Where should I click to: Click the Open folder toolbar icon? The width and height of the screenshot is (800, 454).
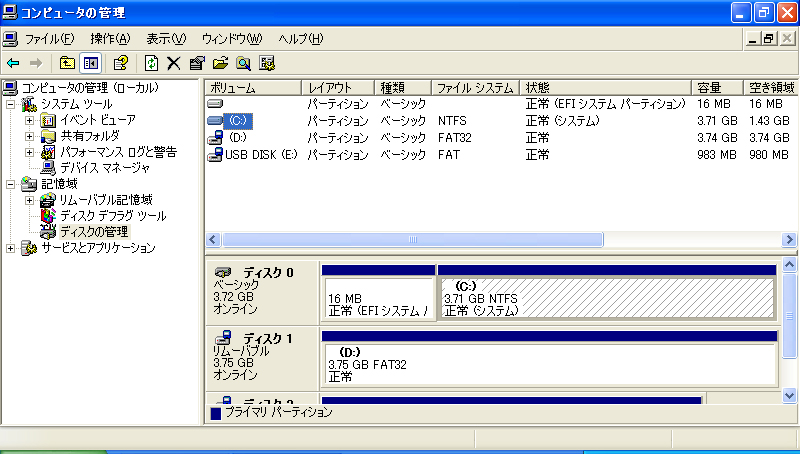pos(220,63)
